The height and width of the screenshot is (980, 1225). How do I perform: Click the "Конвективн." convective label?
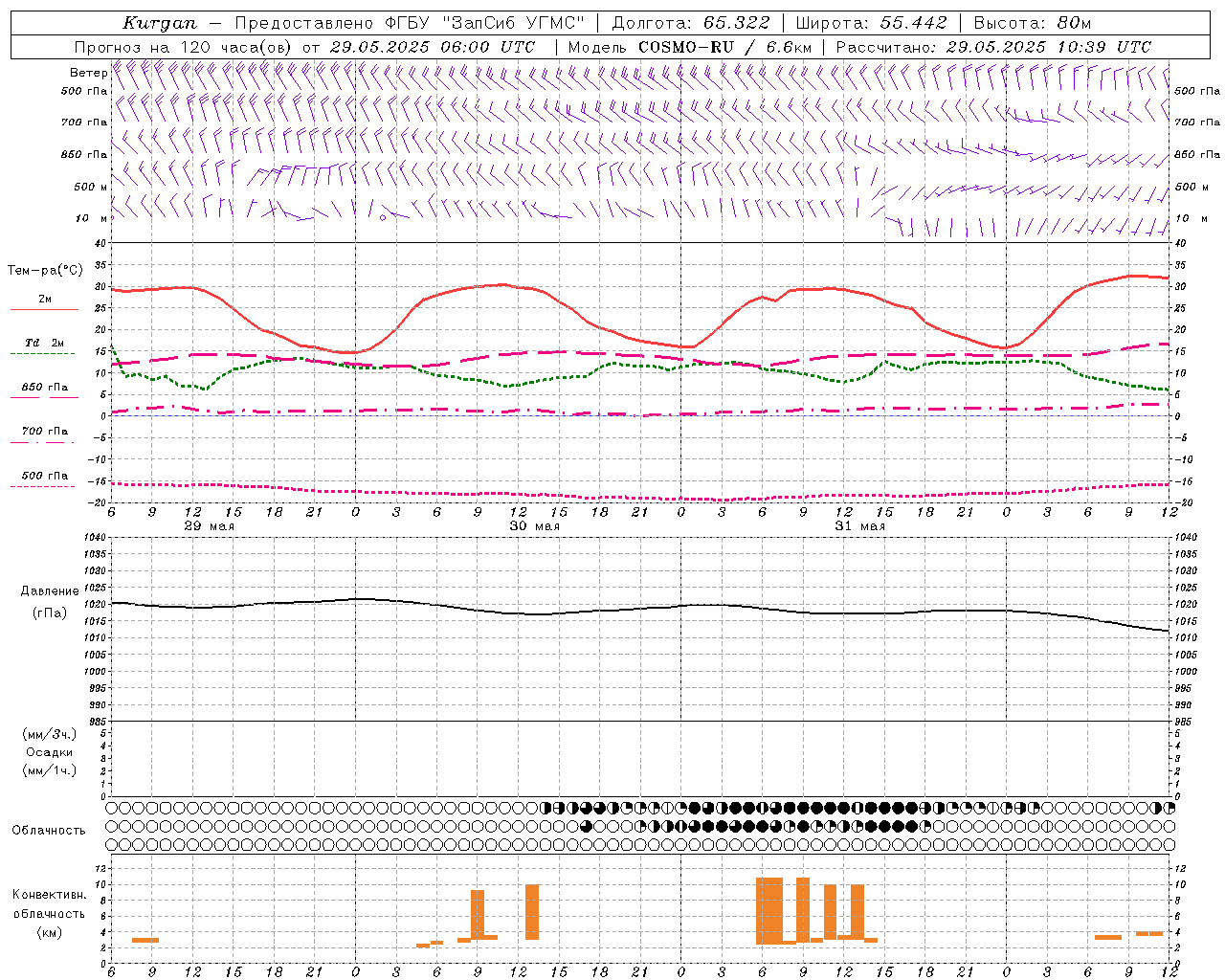(50, 895)
